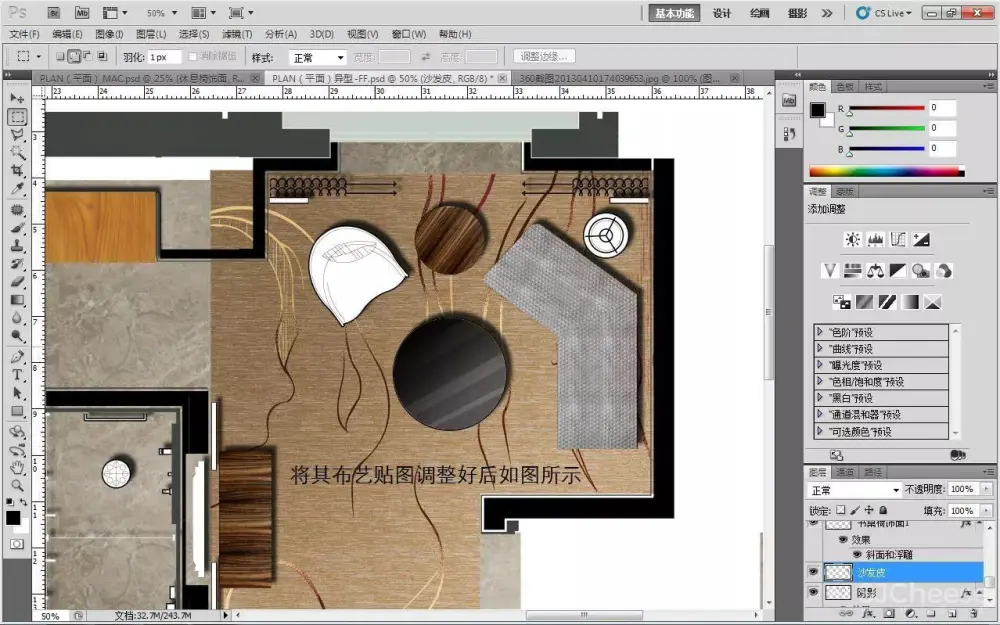Open the 样式 style dropdown in options bar
The height and width of the screenshot is (625, 1000).
pos(318,57)
